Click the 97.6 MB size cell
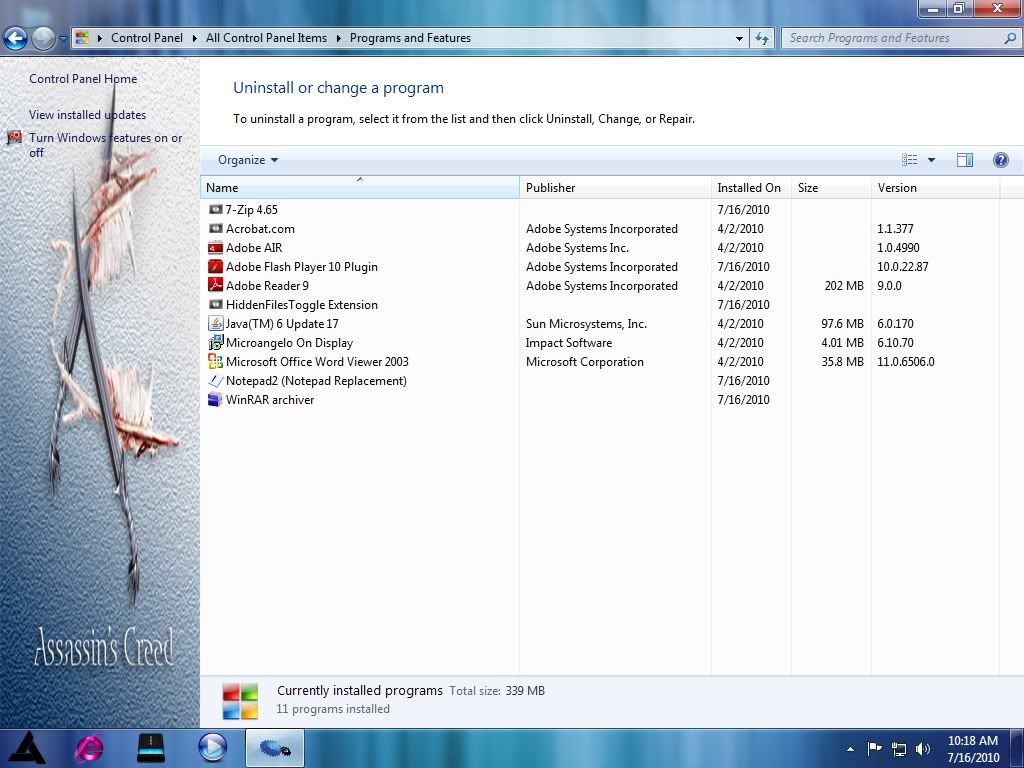This screenshot has width=1024, height=768. click(x=842, y=323)
